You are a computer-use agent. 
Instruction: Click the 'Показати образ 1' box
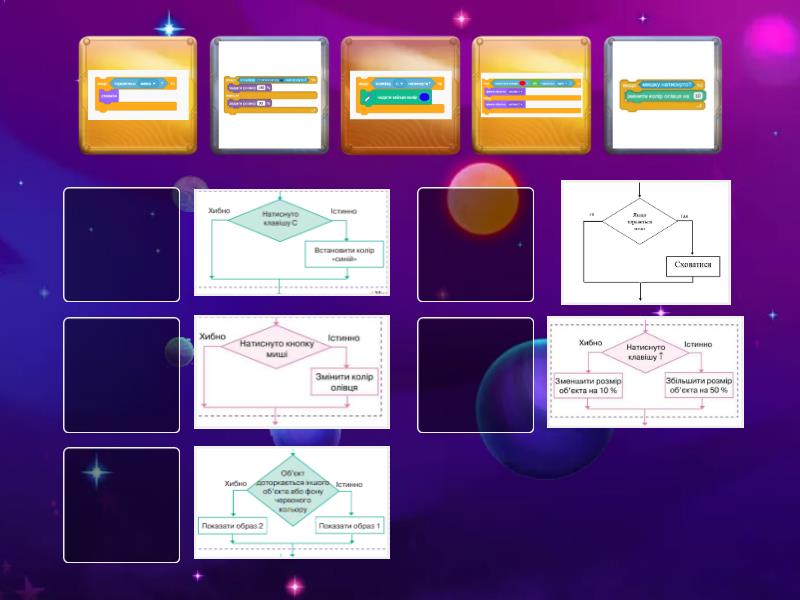(349, 525)
